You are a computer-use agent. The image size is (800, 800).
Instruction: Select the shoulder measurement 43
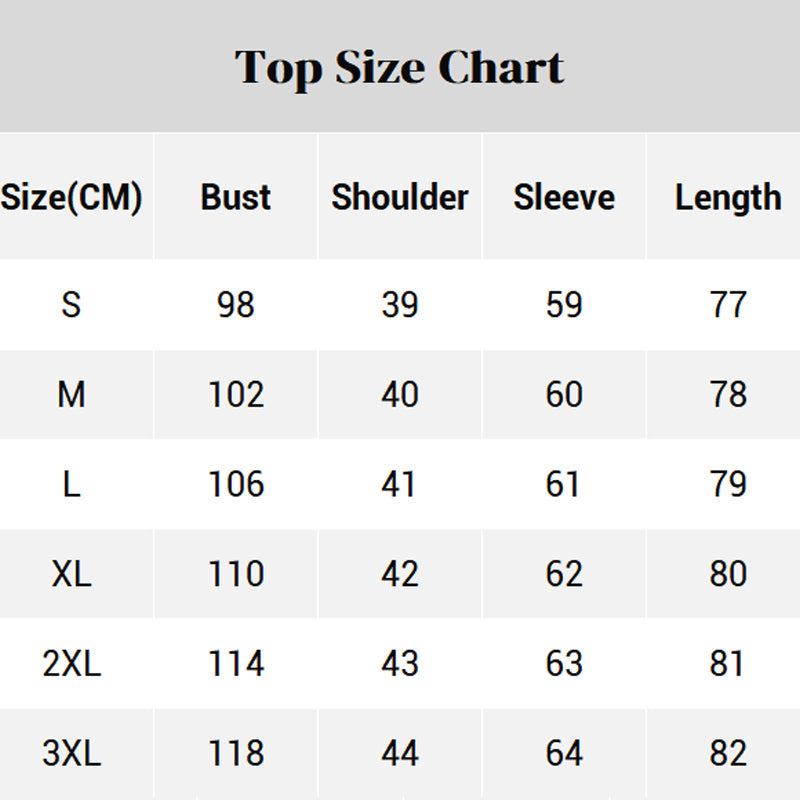(x=400, y=664)
